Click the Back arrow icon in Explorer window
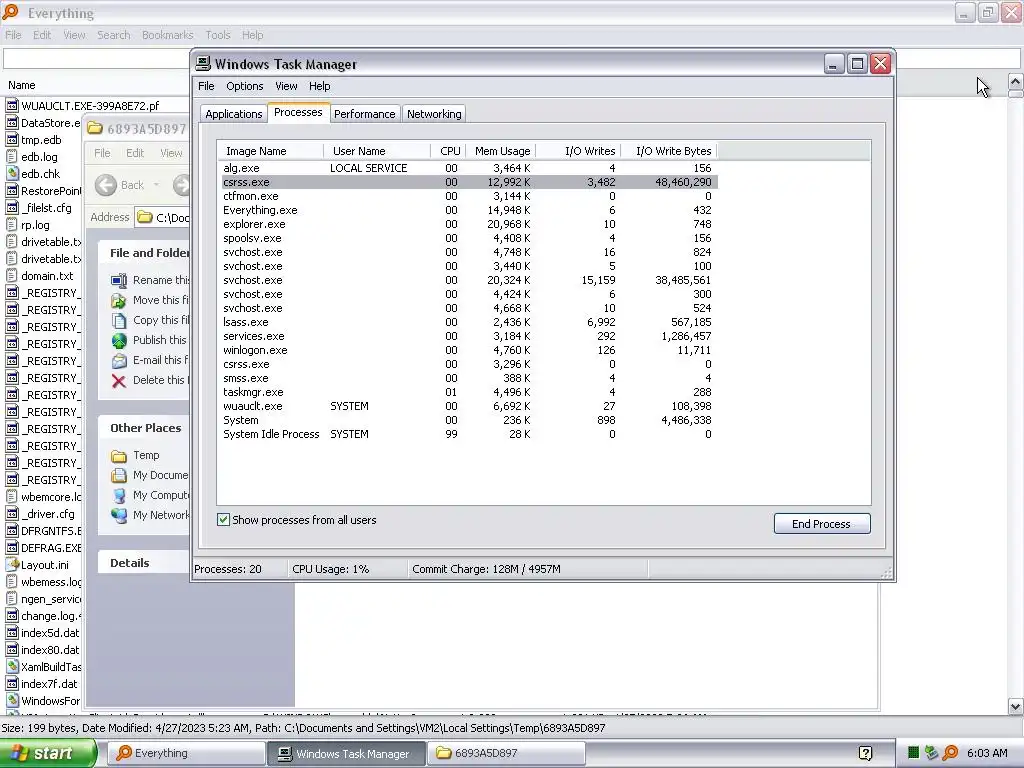1024x768 pixels. (x=106, y=185)
